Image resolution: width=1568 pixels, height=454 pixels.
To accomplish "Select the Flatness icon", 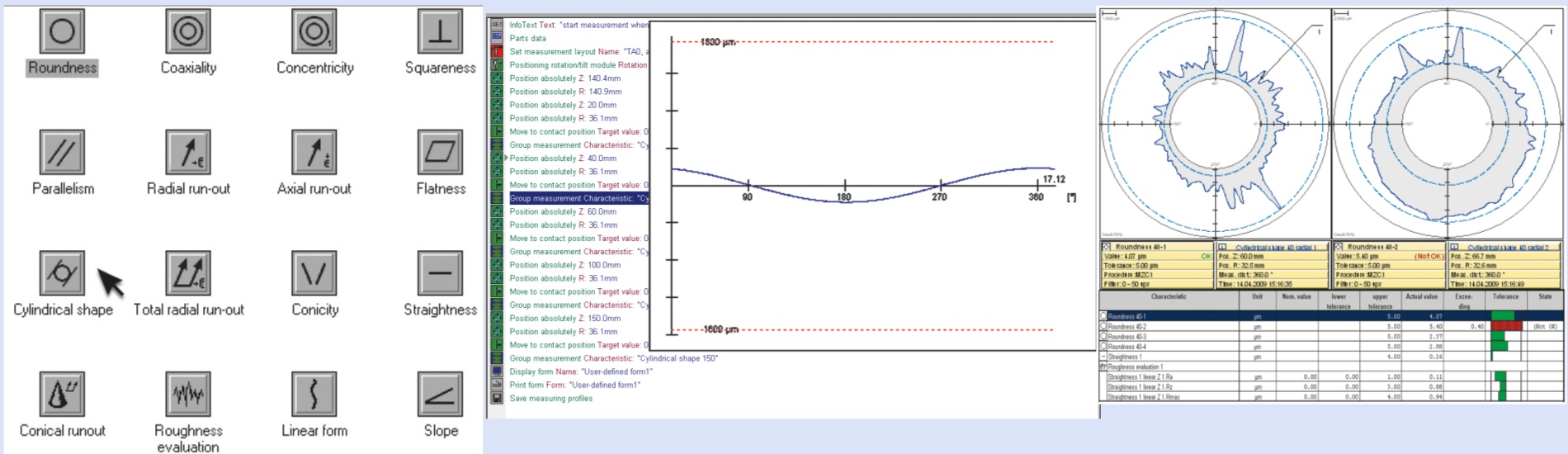I will [x=440, y=153].
